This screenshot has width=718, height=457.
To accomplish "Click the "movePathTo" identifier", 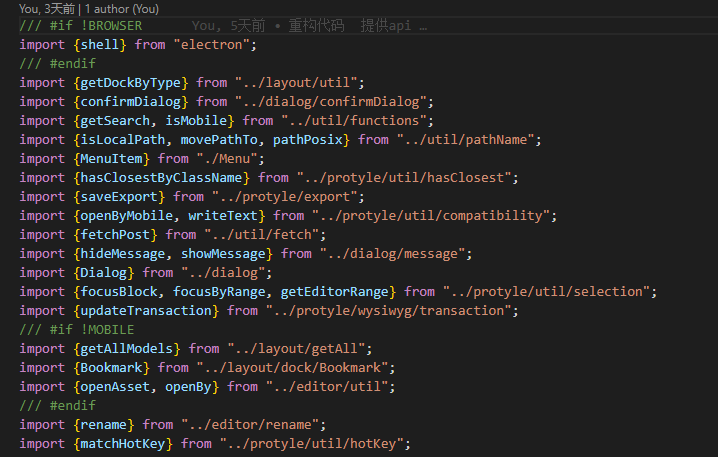I will pyautogui.click(x=219, y=140).
